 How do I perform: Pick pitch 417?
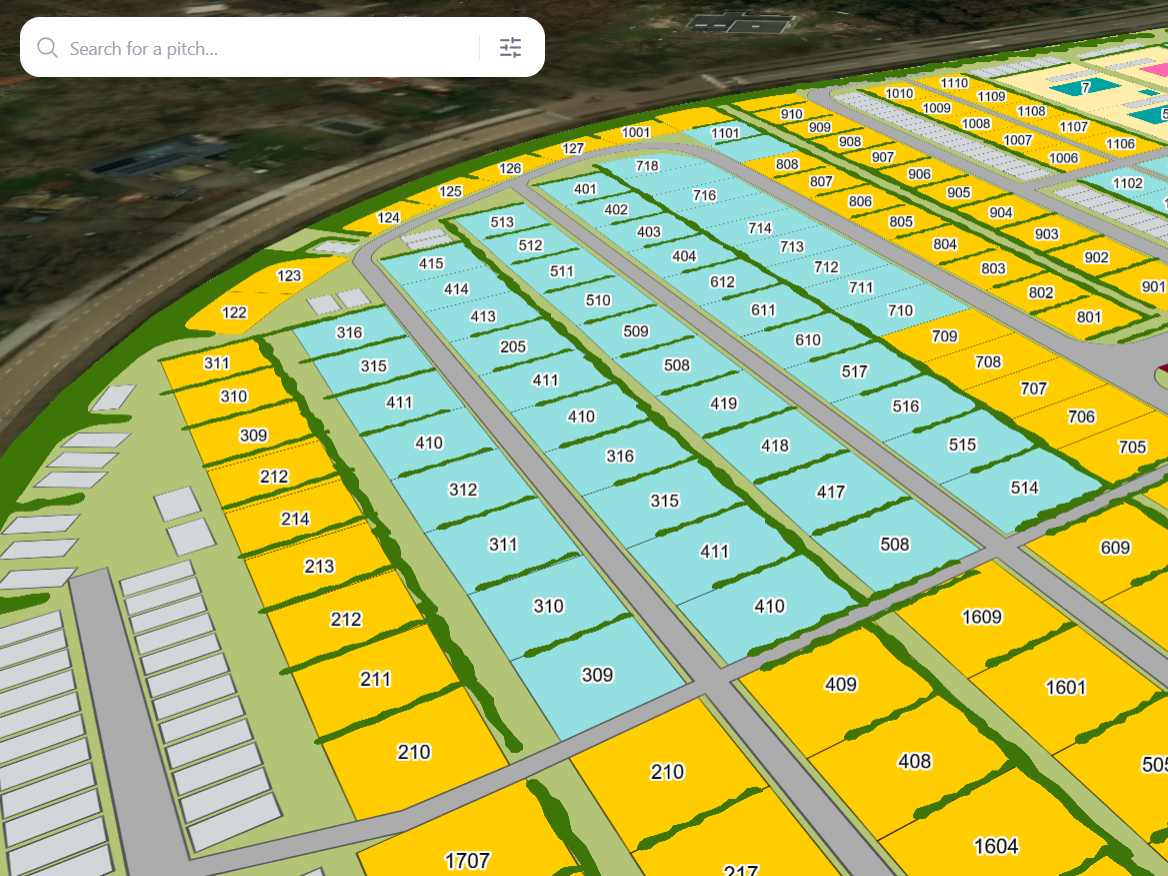tap(831, 492)
